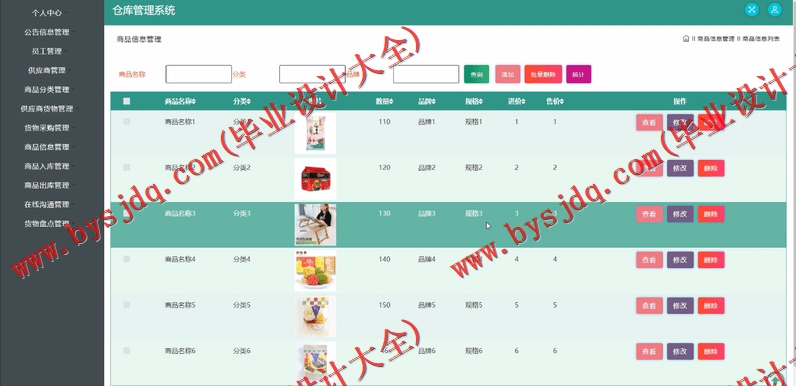
Task: Click 修改 for the 商品名称6 row
Action: (x=680, y=351)
